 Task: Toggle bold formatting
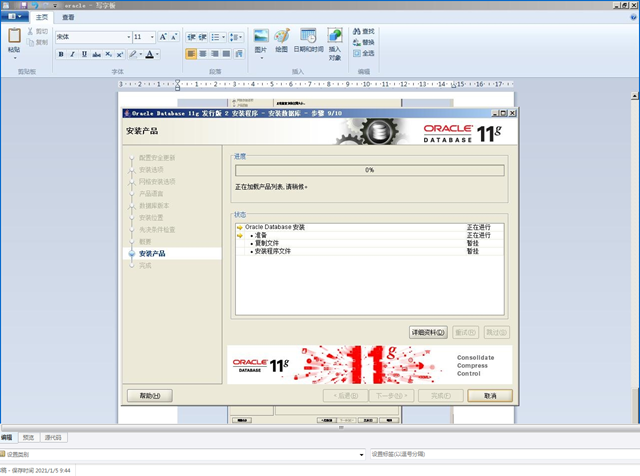[x=61, y=54]
